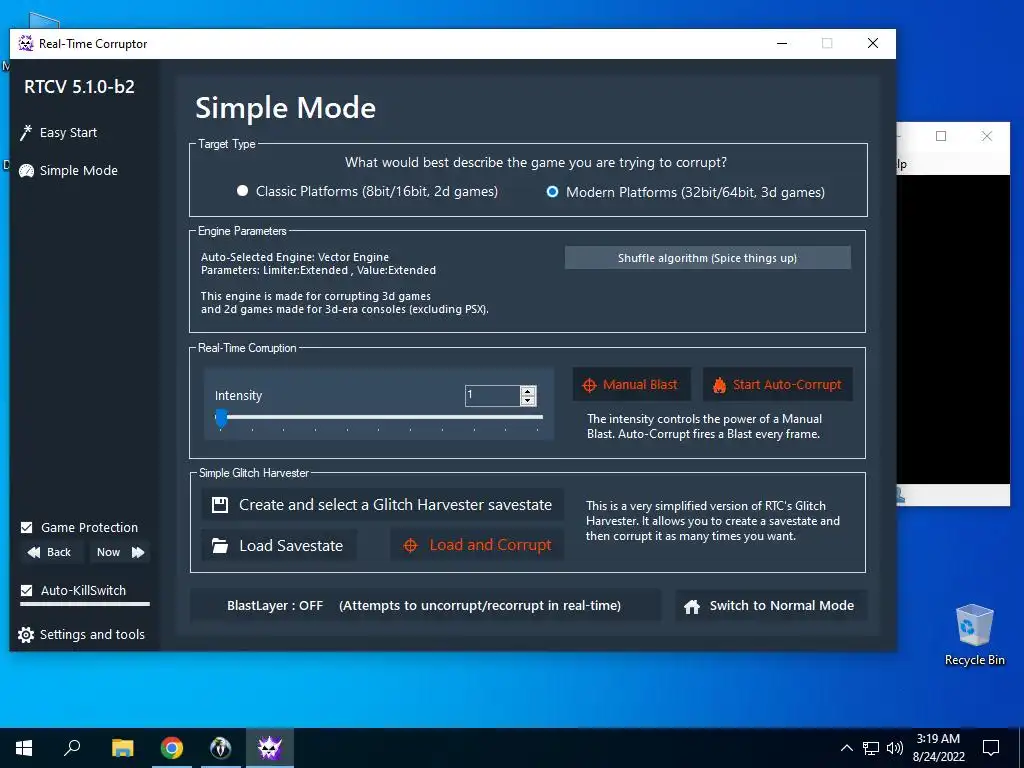The image size is (1024, 768).
Task: Show hidden system tray icons
Action: point(846,748)
